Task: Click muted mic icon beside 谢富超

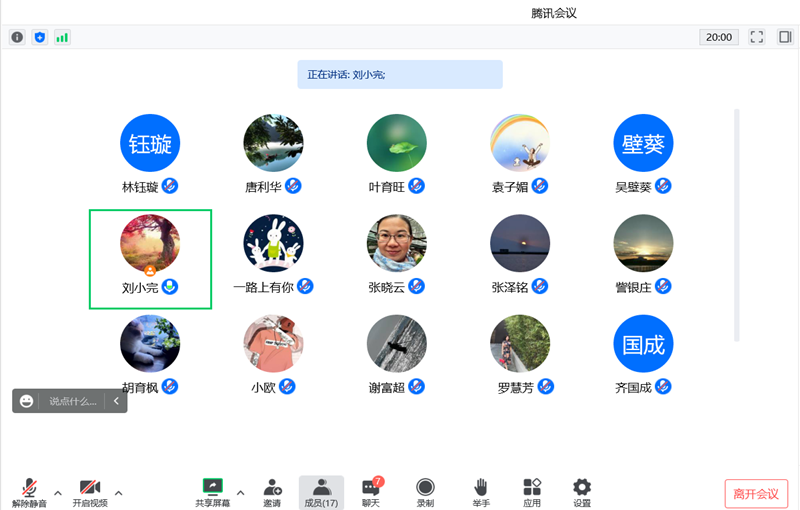Action: click(x=416, y=387)
